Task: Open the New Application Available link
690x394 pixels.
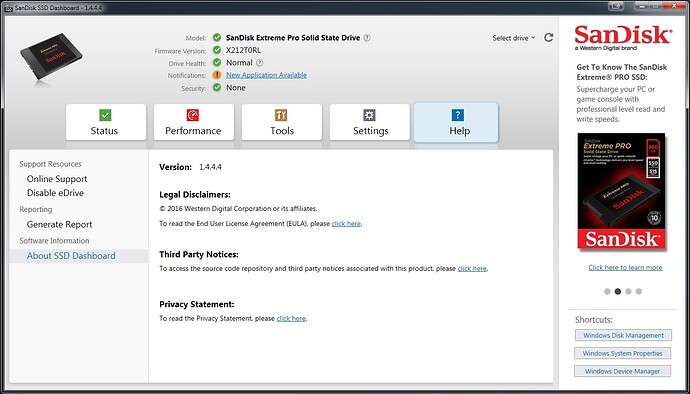Action: click(x=266, y=75)
